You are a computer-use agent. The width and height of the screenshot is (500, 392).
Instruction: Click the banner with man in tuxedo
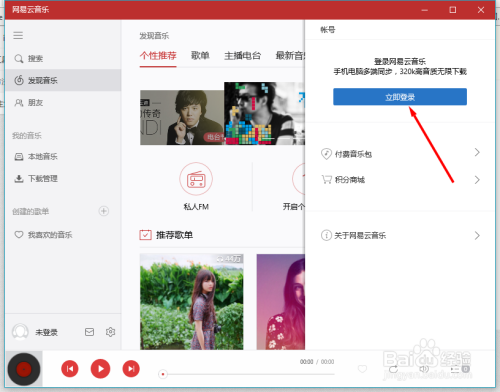coord(182,117)
